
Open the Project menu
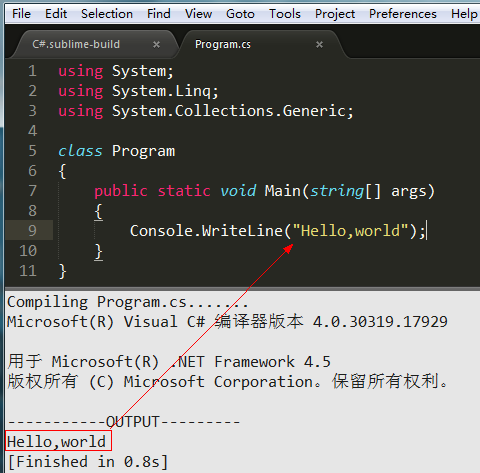point(335,14)
